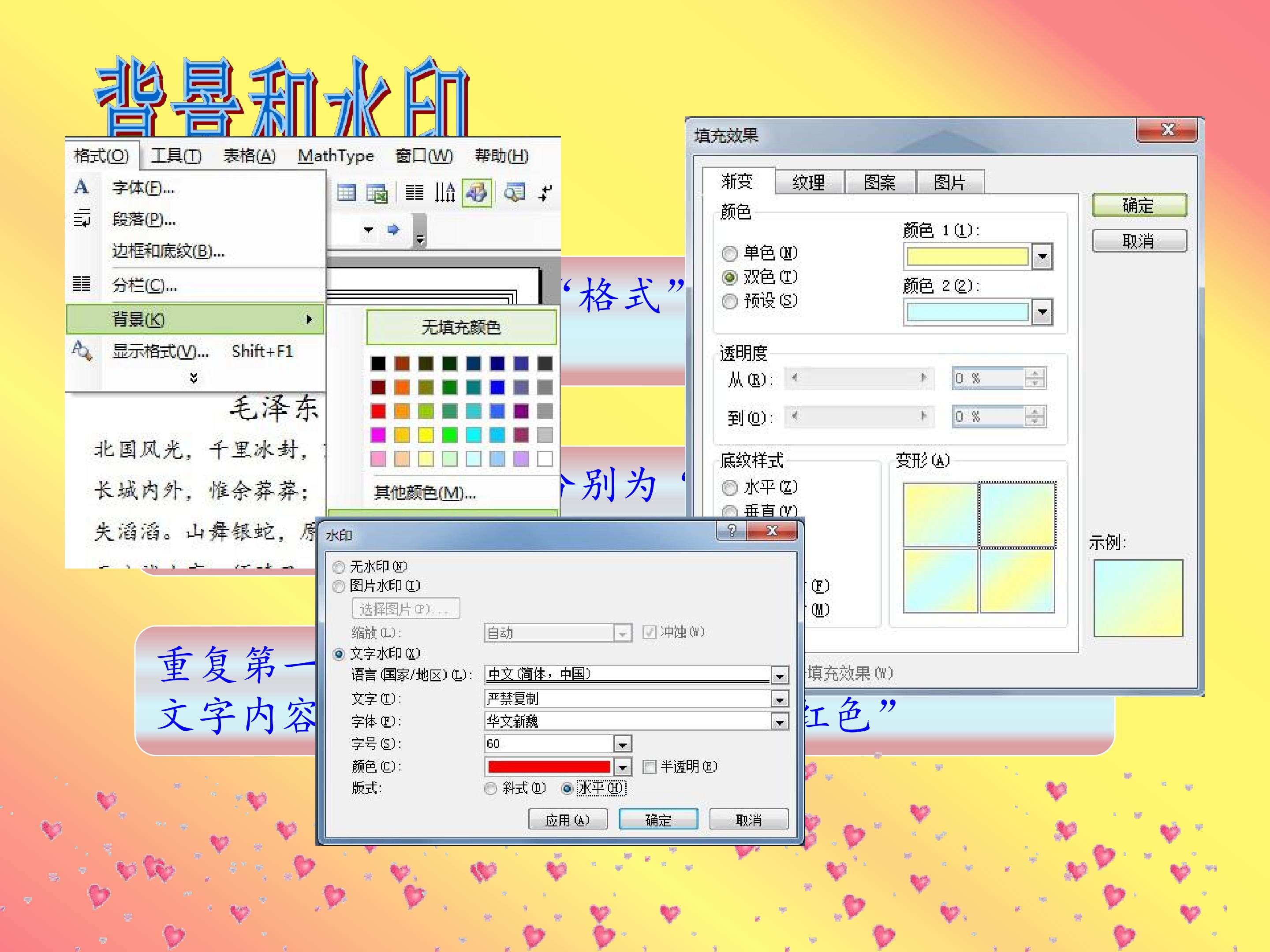Pick the bright yellow swatch in palette
The width and height of the screenshot is (1270, 952).
(x=426, y=435)
